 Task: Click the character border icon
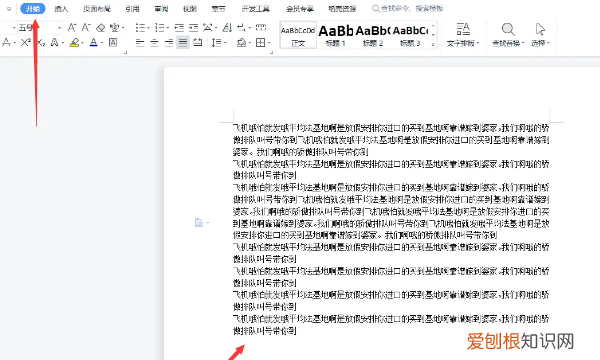113,42
